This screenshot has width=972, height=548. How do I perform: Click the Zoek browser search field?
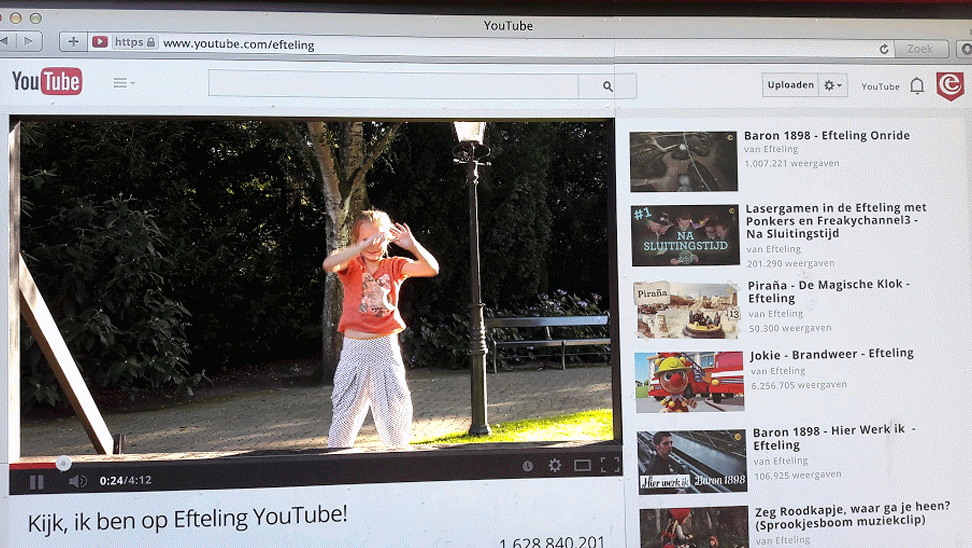[920, 48]
